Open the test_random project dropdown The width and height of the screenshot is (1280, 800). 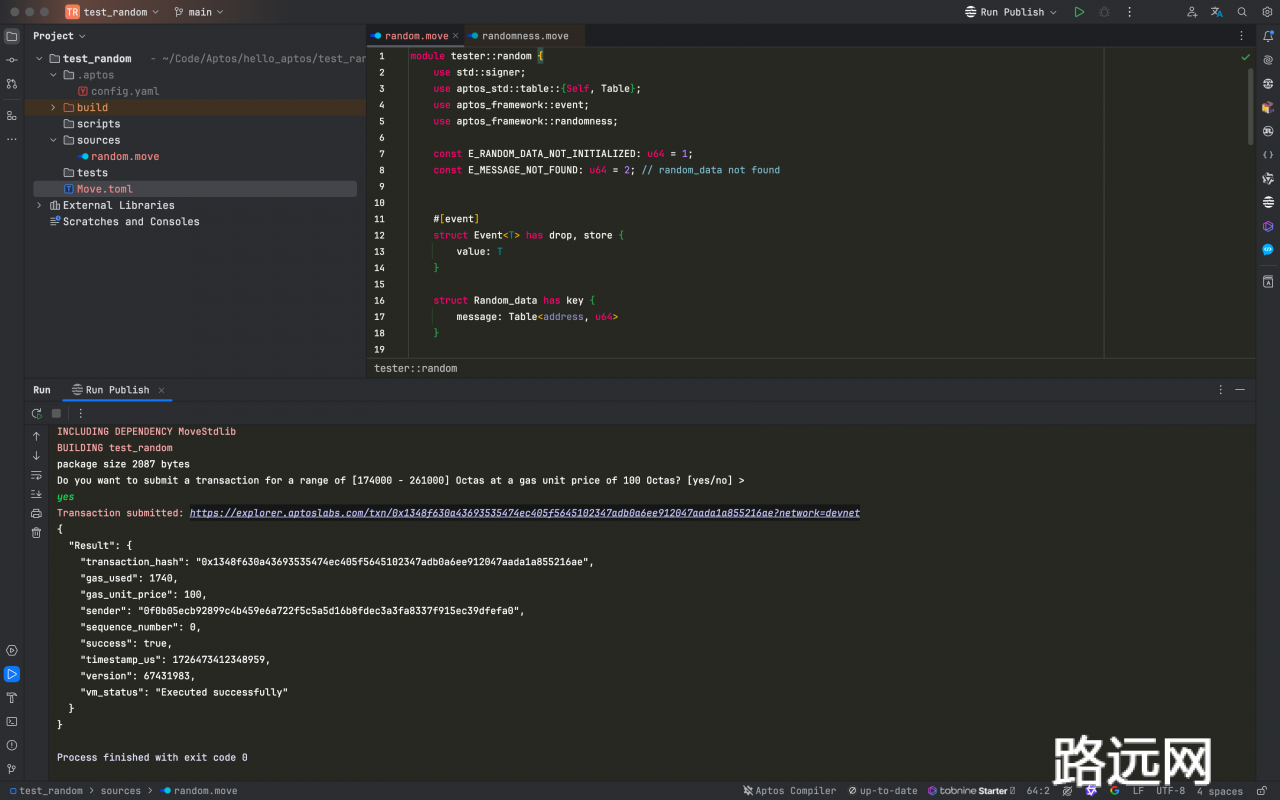pyautogui.click(x=112, y=12)
